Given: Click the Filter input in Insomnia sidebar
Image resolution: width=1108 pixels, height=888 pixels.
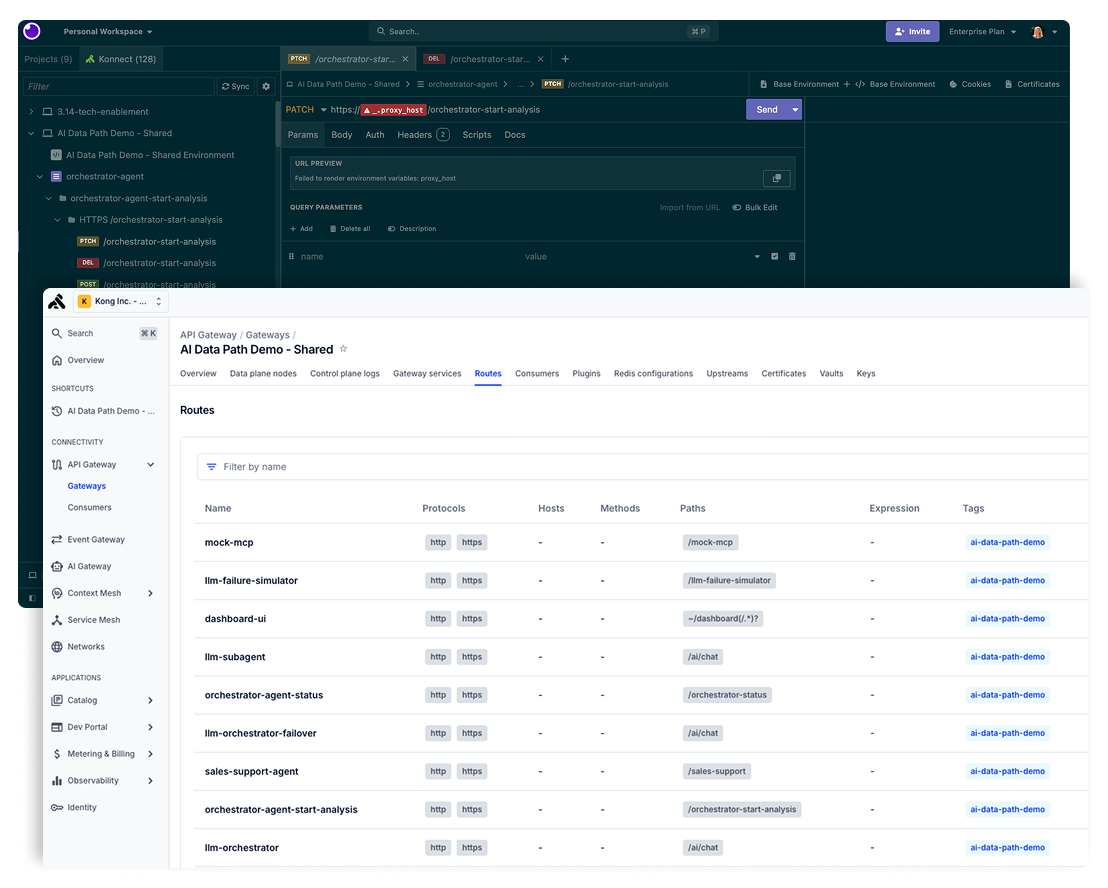Looking at the screenshot, I should tap(119, 86).
